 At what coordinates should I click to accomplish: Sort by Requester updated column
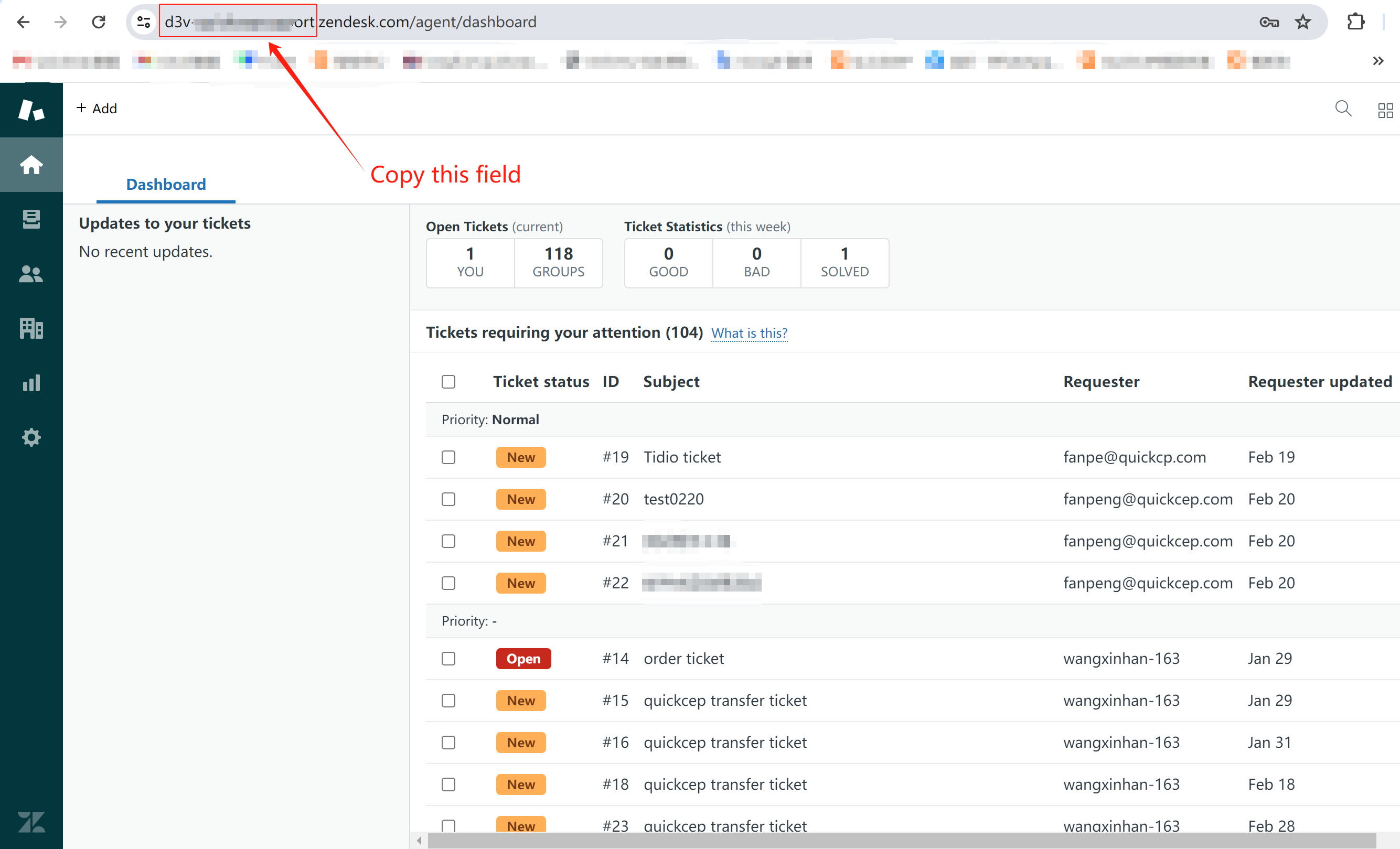(x=1320, y=382)
